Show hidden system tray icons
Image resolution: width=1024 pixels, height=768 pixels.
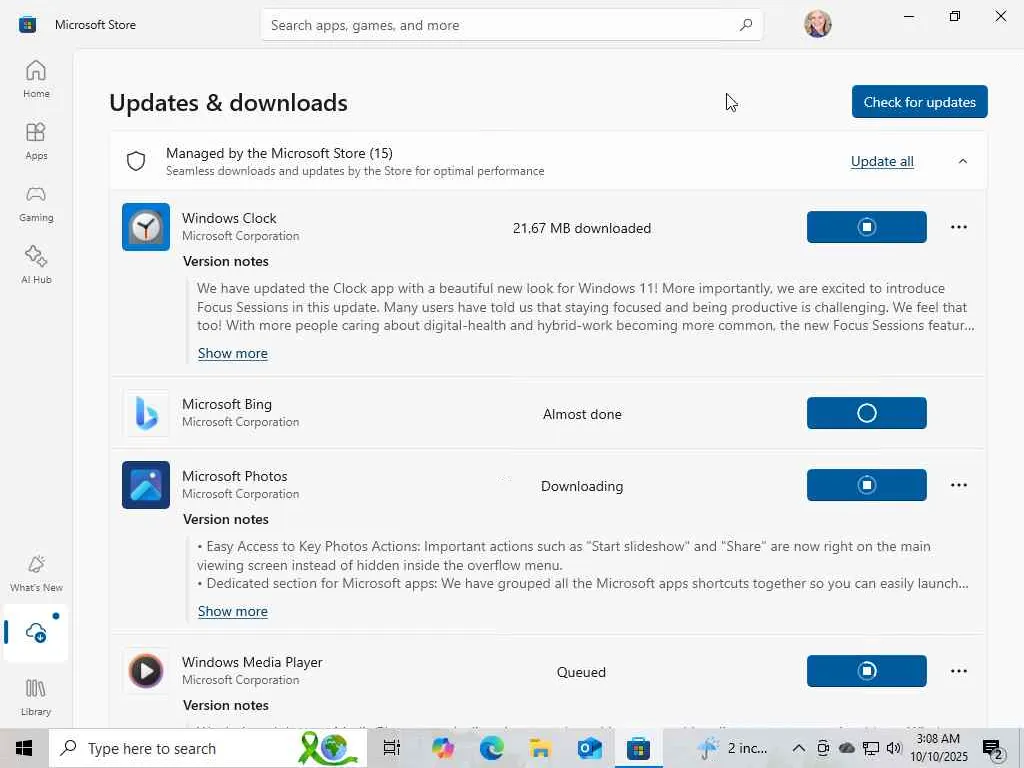[798, 748]
